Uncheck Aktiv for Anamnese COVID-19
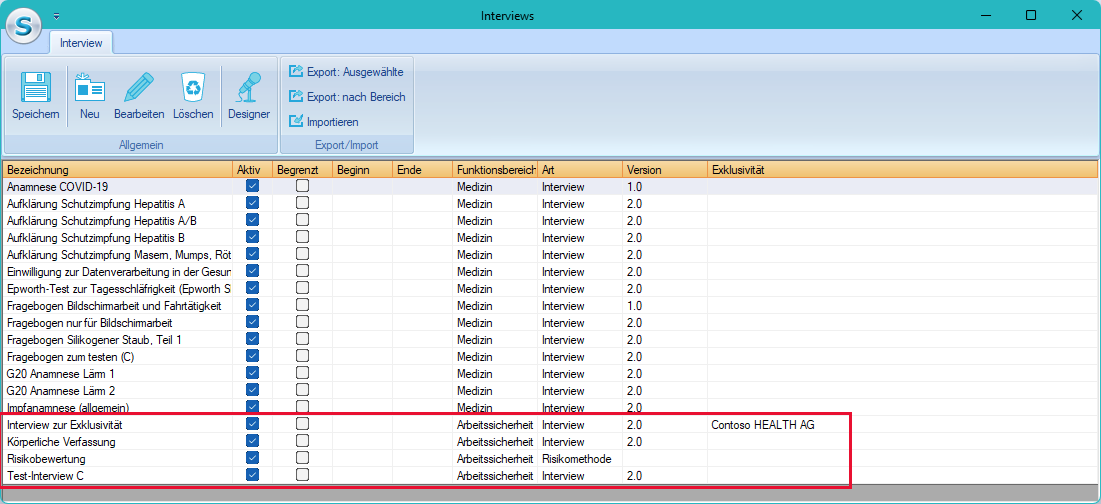This screenshot has height=504, width=1101. coord(253,186)
